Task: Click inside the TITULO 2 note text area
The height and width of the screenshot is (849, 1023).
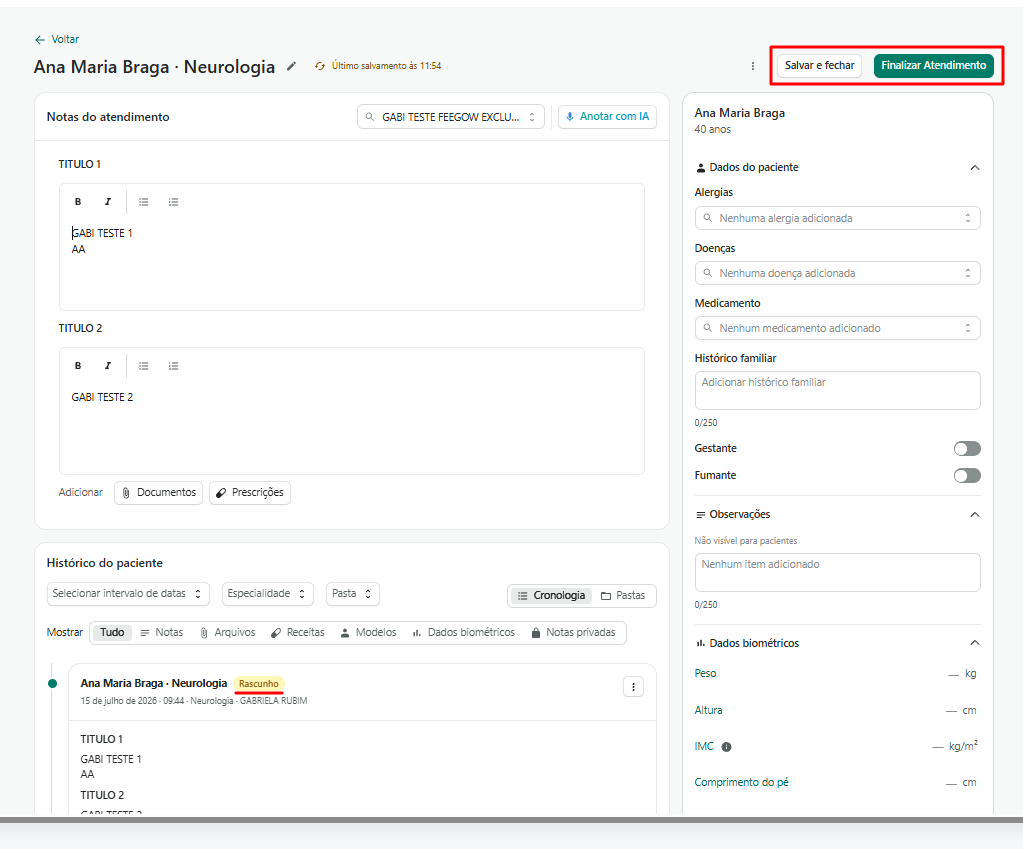Action: pyautogui.click(x=352, y=428)
